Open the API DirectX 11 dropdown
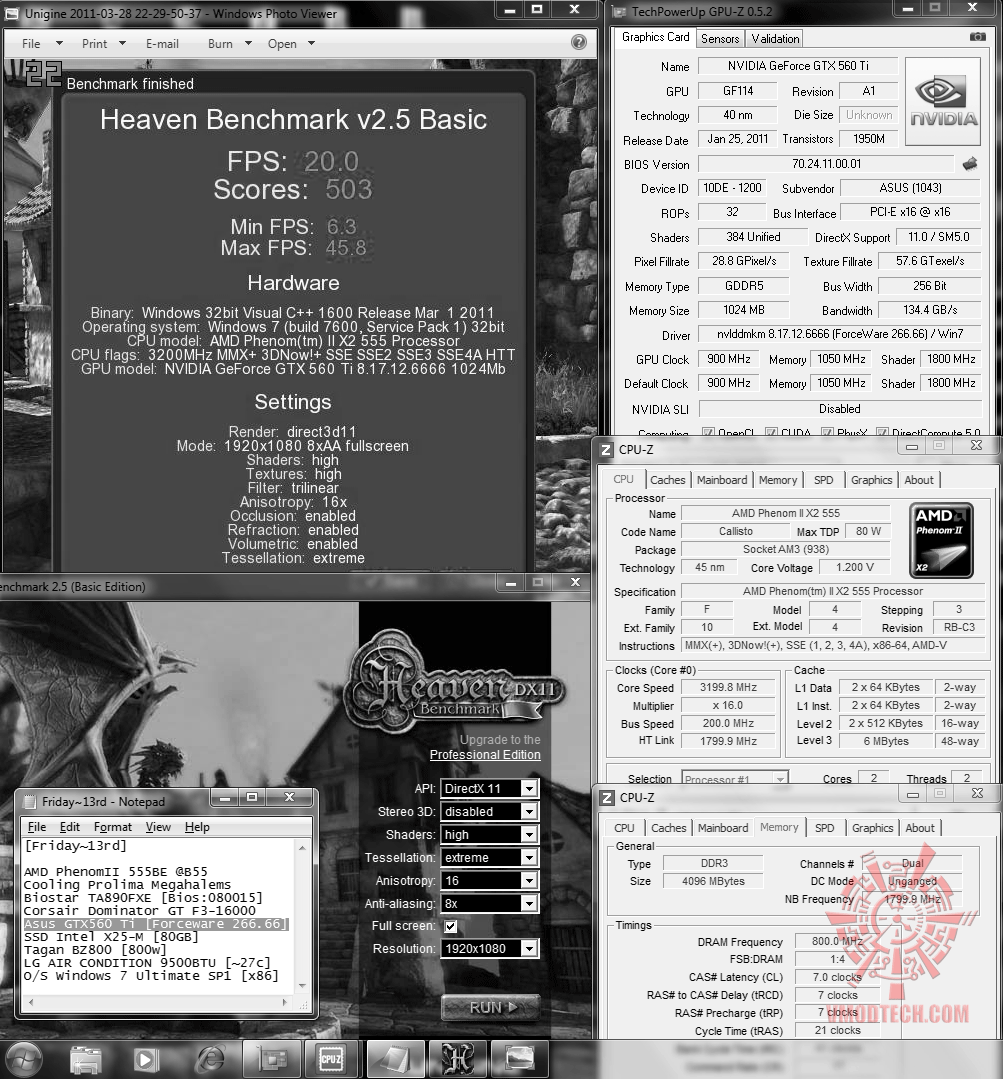 489,789
